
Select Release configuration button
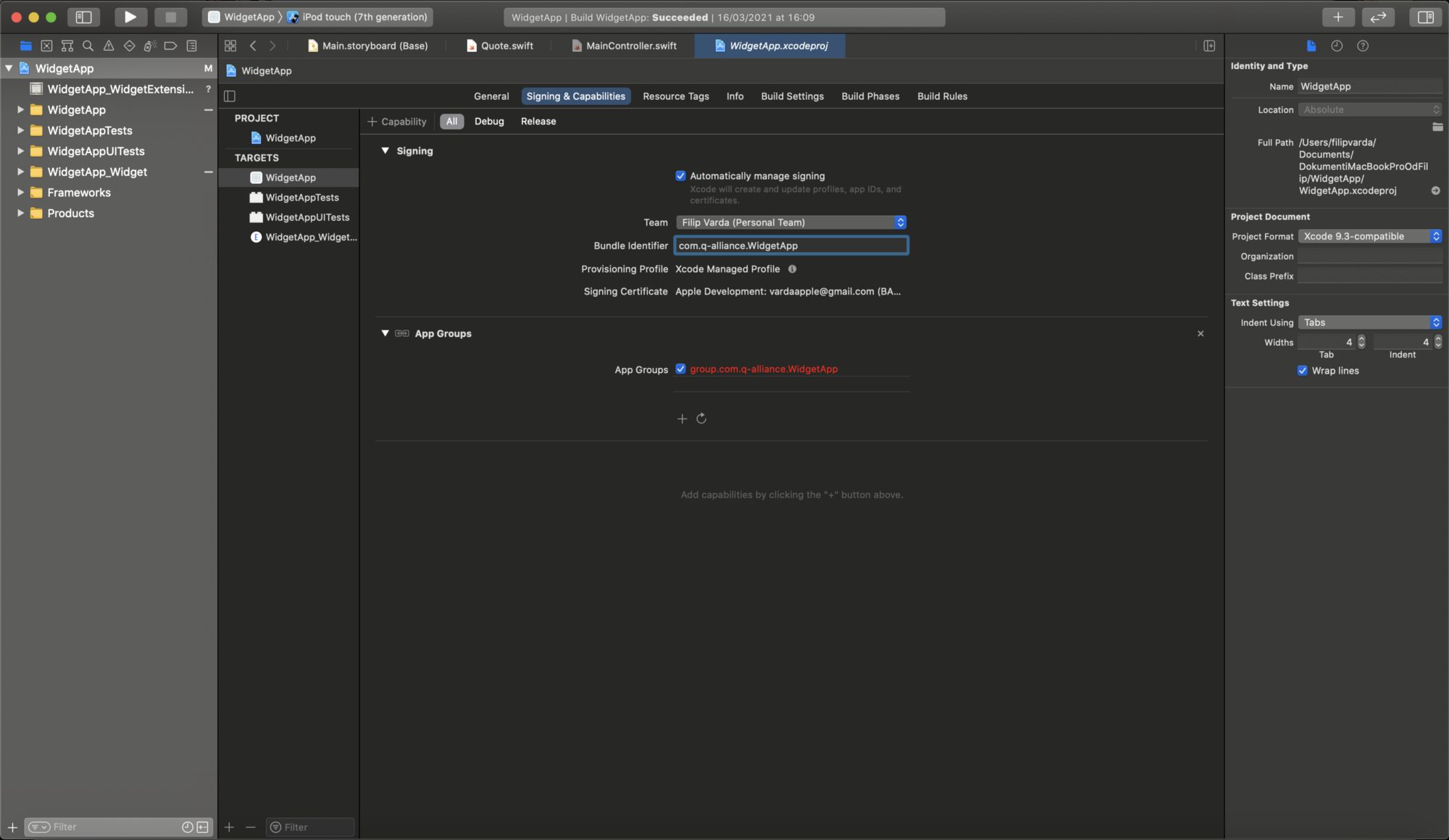tap(538, 121)
